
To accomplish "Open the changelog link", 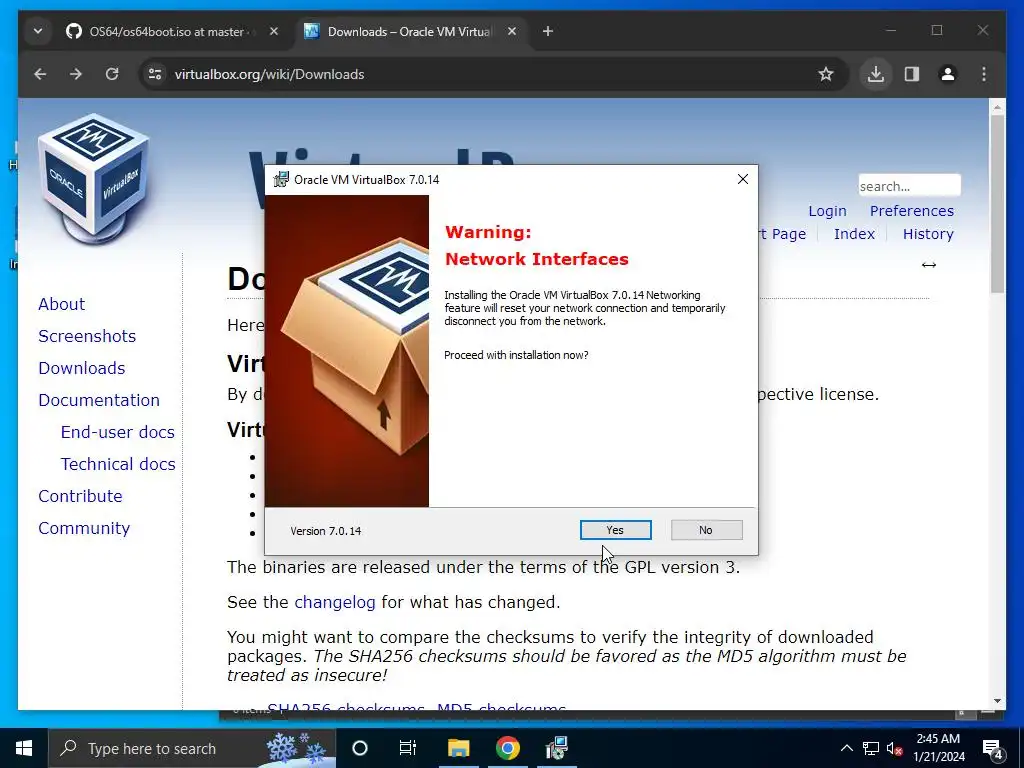I will [x=334, y=602].
